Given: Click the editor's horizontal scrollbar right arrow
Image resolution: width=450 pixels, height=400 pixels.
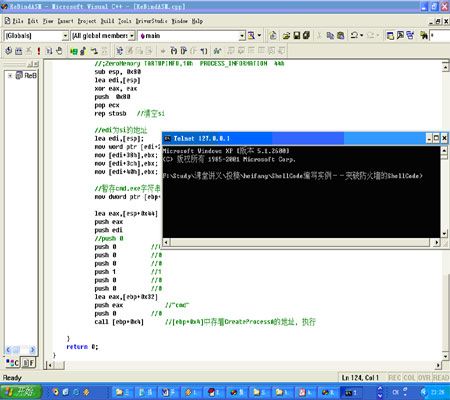Looking at the screenshot, I should point(438,365).
